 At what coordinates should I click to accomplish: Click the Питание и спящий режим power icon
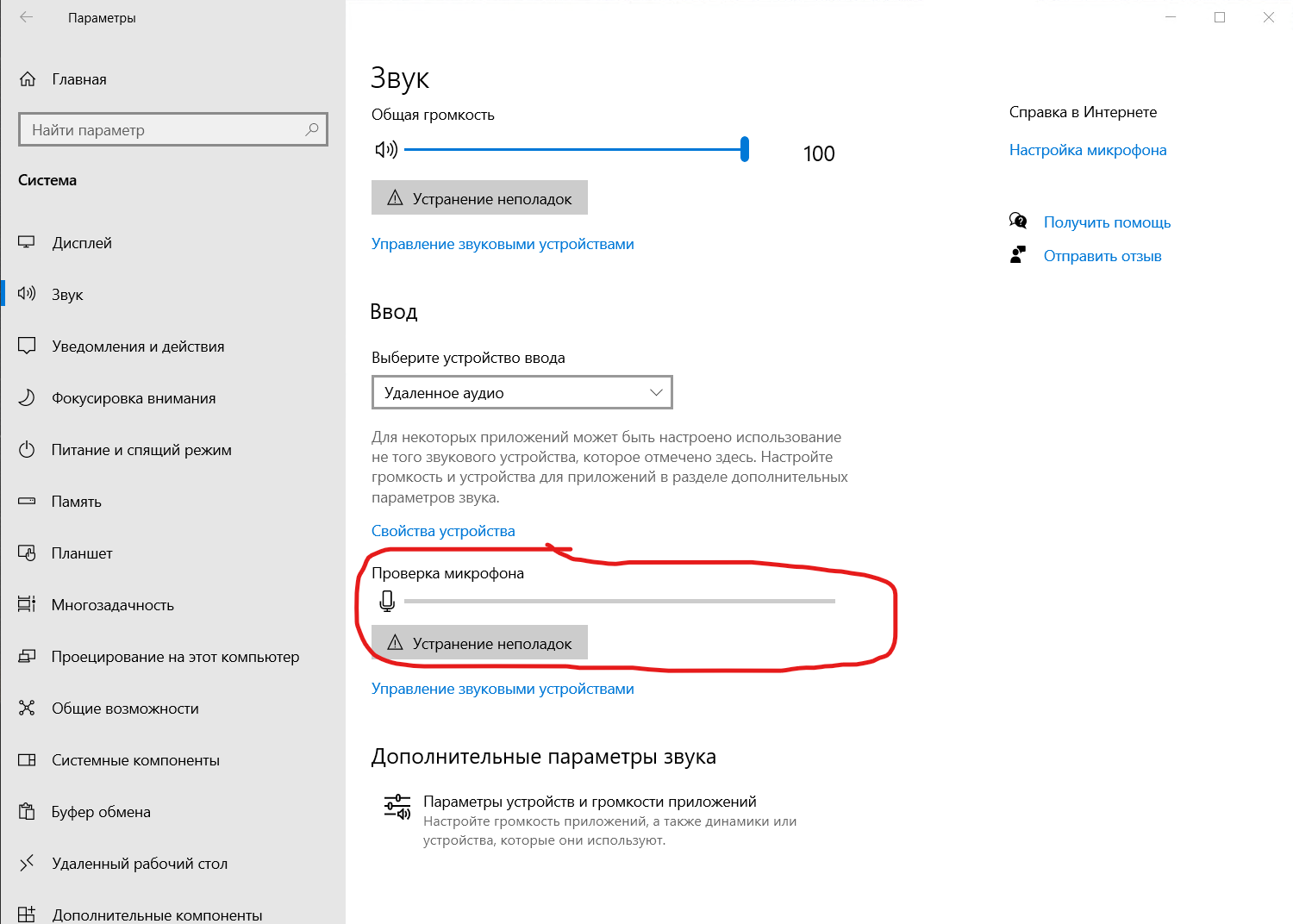27,450
